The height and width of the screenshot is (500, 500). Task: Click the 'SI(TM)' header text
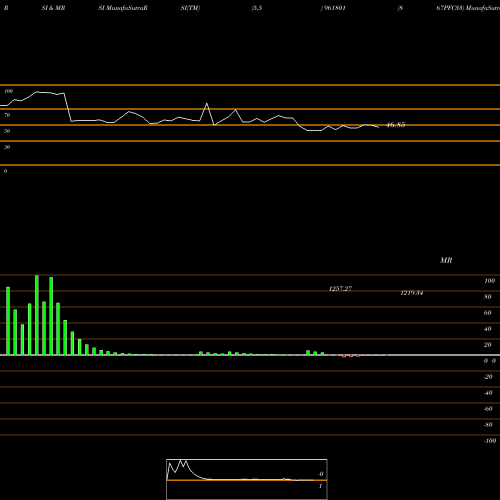click(x=190, y=8)
